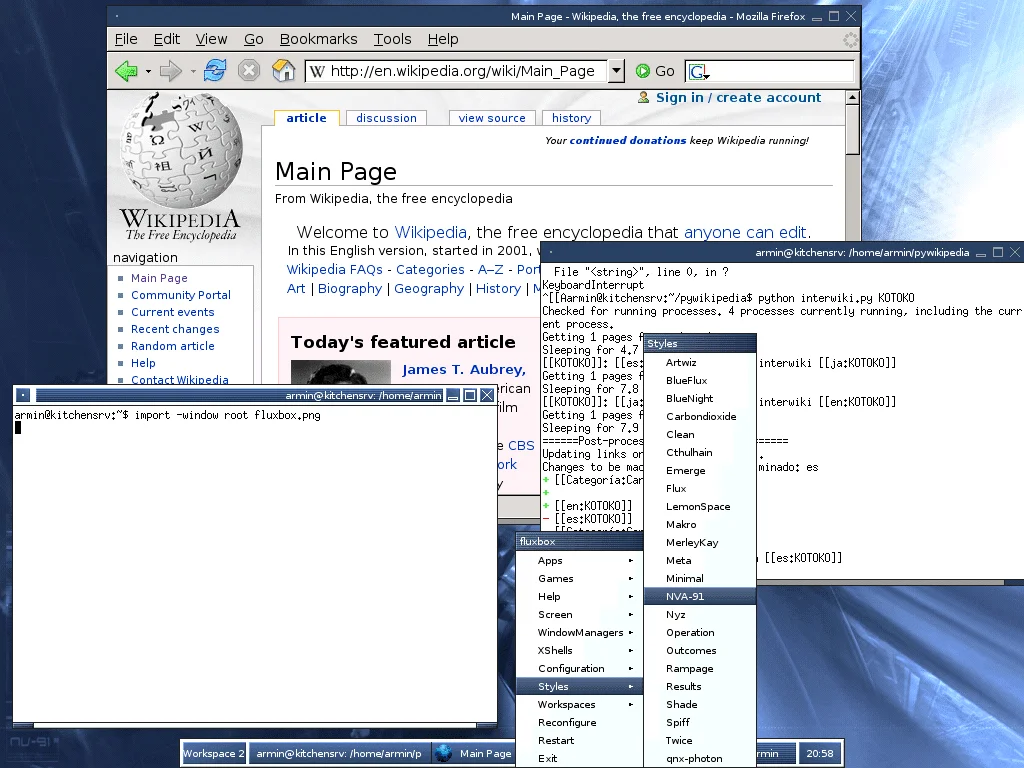Open the Bookmarks menu

coord(318,39)
